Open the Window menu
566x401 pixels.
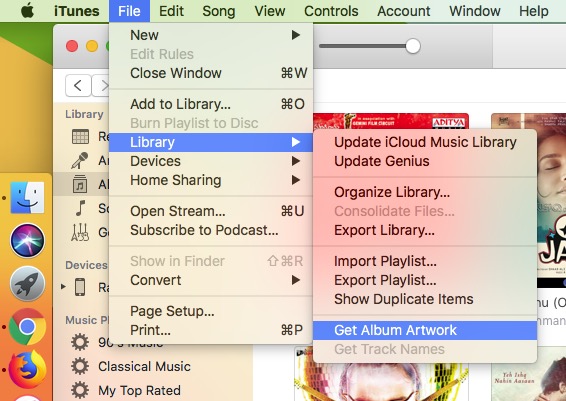click(475, 11)
